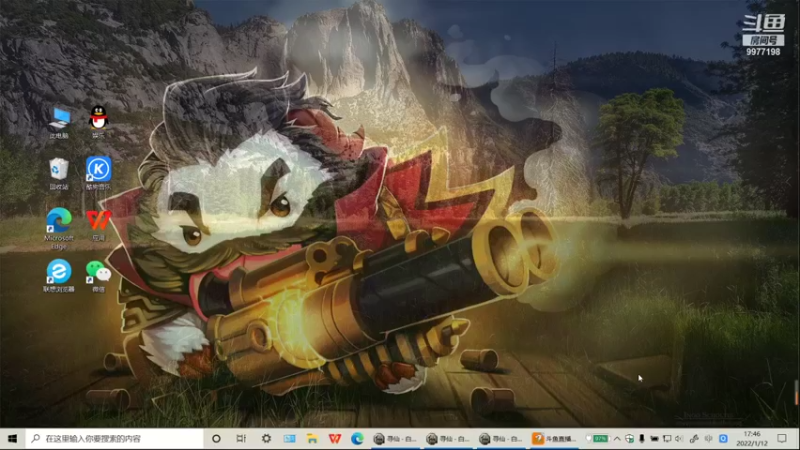Open the blue Mail-like app on taskbar
Image resolution: width=800 pixels, height=450 pixels.
(289, 438)
